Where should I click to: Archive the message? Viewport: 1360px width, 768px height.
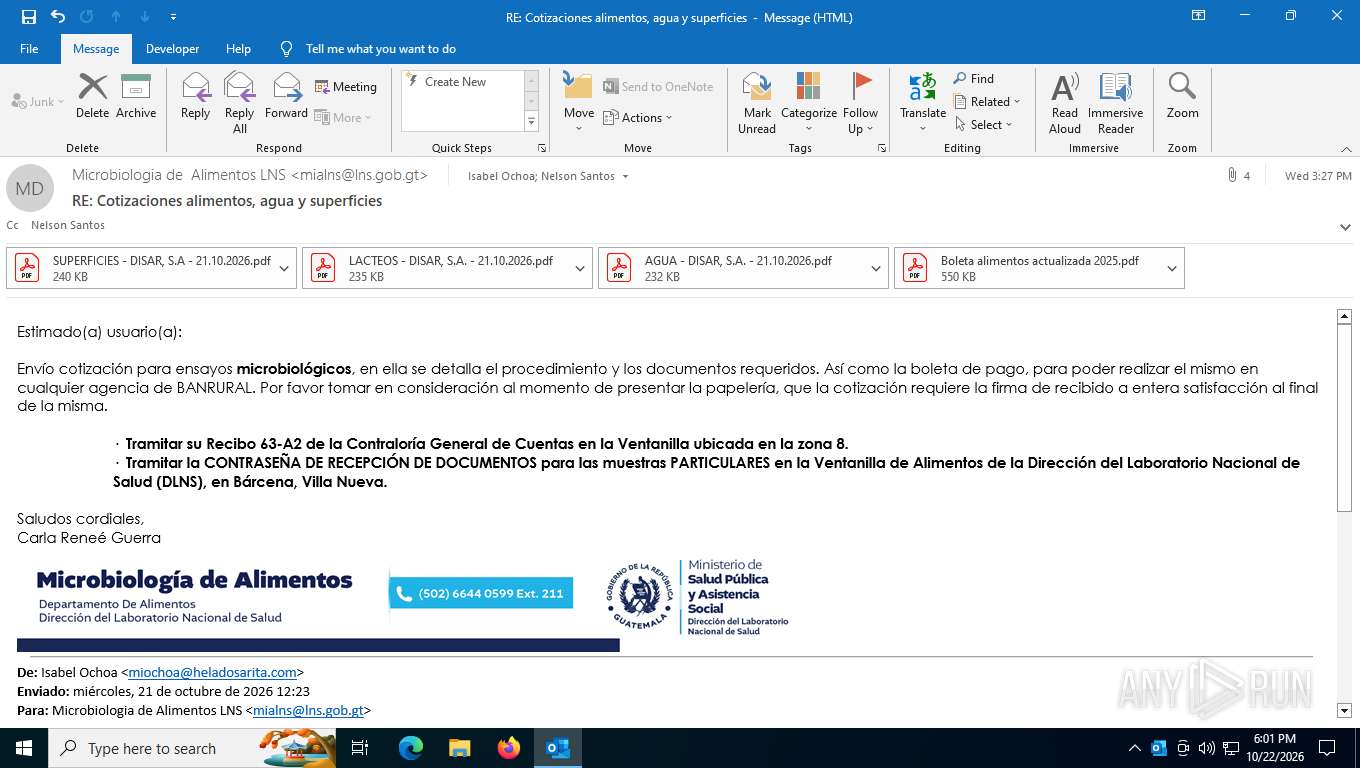[x=136, y=96]
